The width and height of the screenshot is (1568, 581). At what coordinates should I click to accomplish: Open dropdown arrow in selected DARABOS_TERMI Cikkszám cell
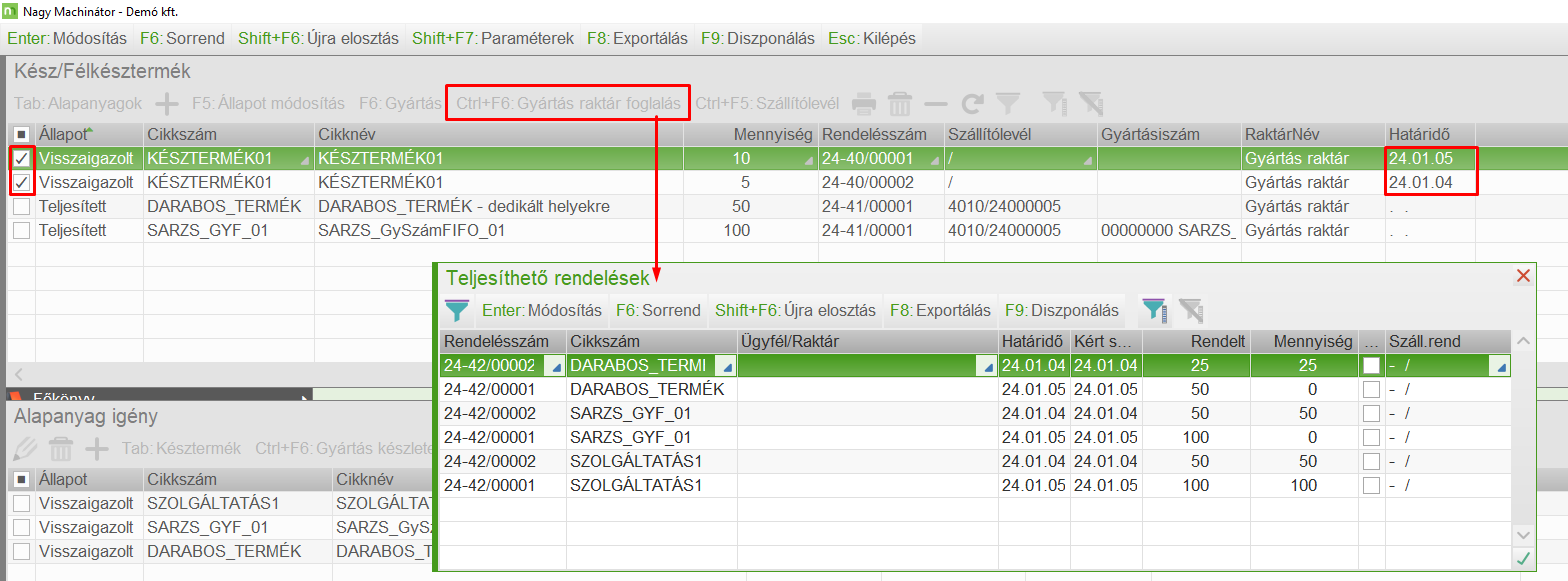pyautogui.click(x=727, y=368)
